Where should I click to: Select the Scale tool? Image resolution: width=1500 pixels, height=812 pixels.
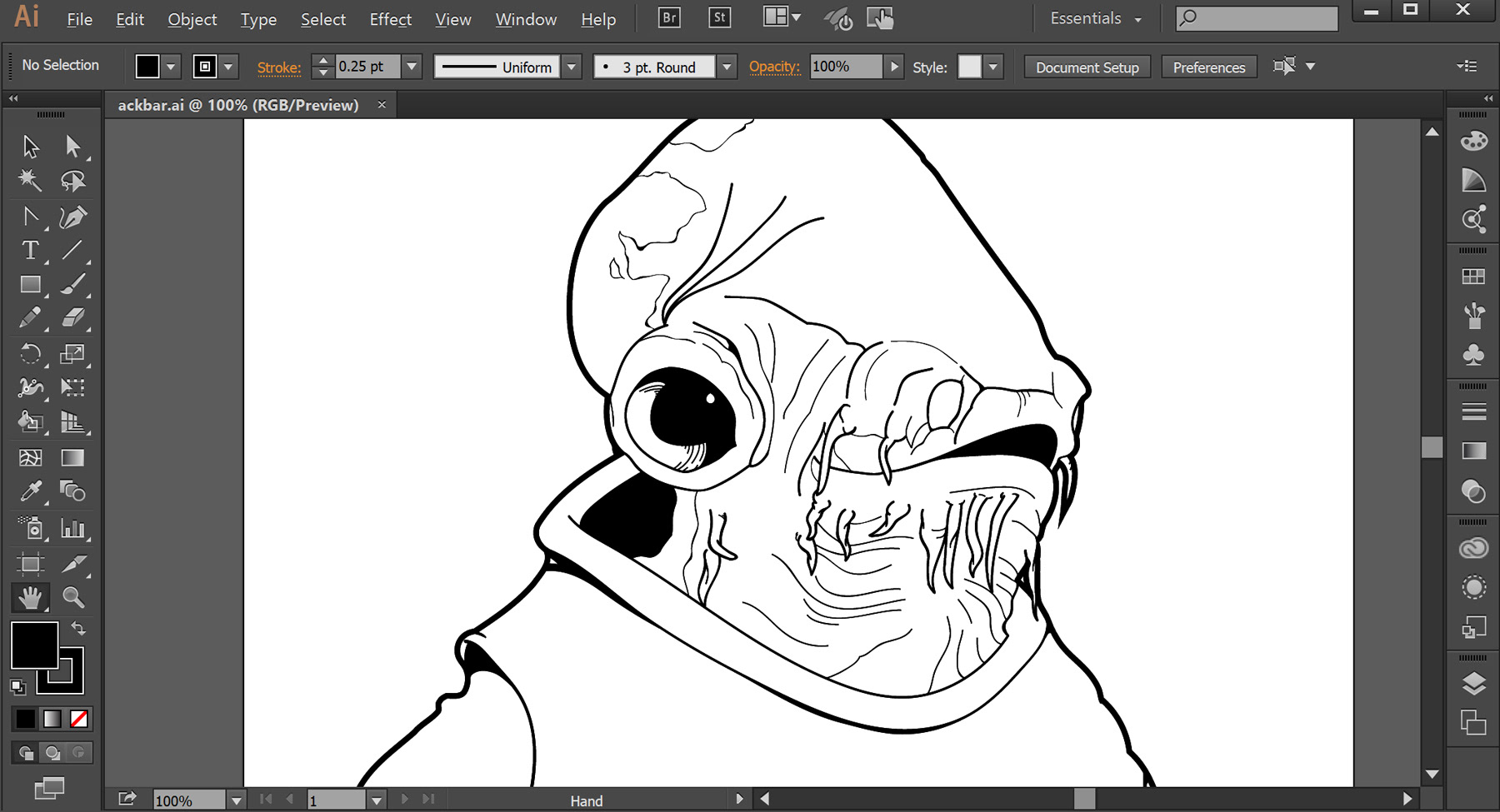pos(72,354)
